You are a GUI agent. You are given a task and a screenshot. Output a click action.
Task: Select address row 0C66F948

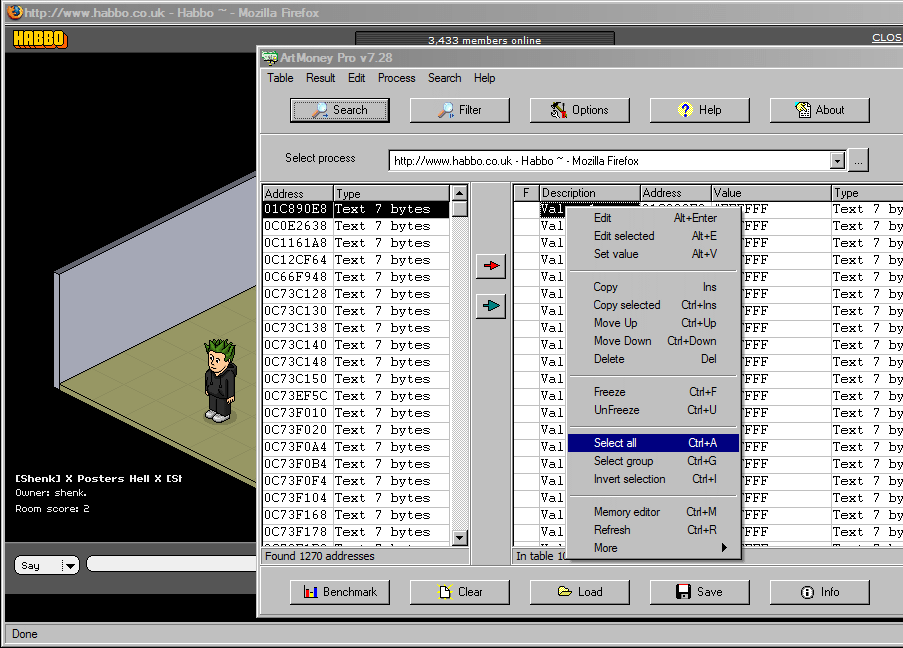[355, 277]
